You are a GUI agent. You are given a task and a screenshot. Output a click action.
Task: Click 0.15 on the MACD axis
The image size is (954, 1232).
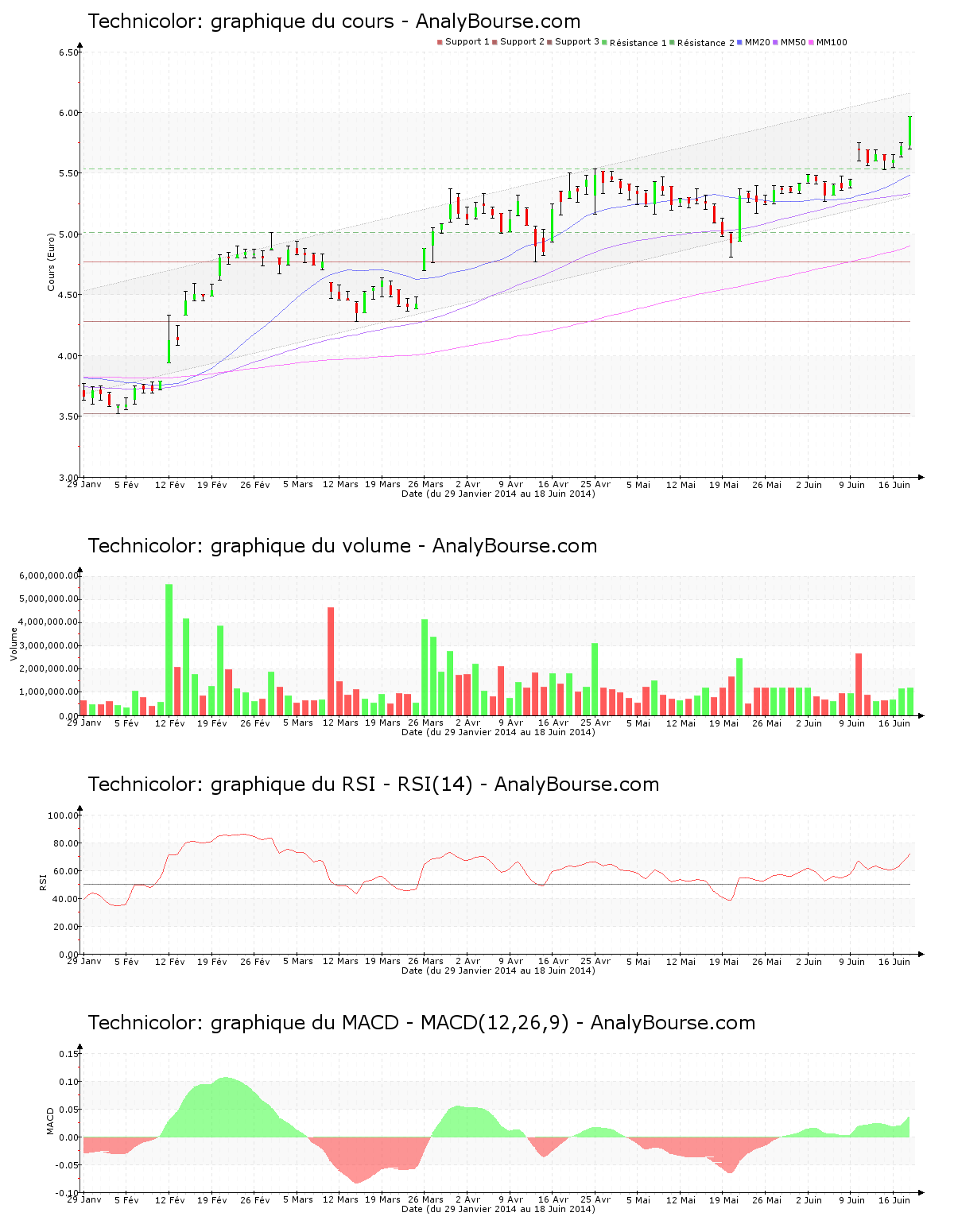(x=69, y=1054)
